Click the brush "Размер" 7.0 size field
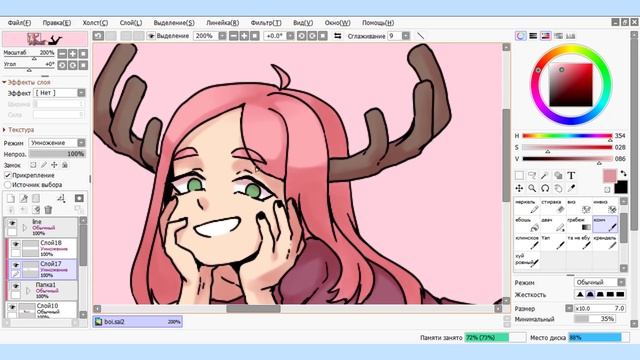Screen dimensions: 640x360 tap(600, 308)
